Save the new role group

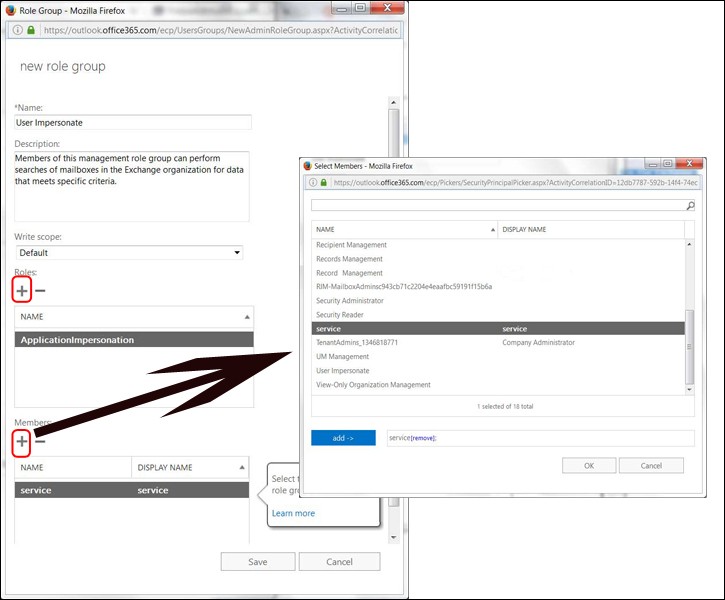258,562
